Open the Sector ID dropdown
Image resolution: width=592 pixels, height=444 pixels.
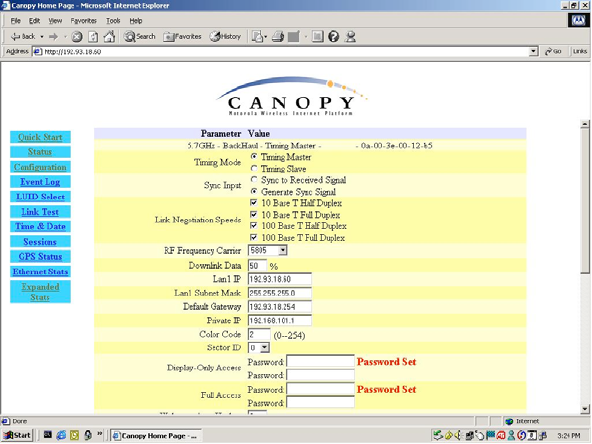(264, 348)
